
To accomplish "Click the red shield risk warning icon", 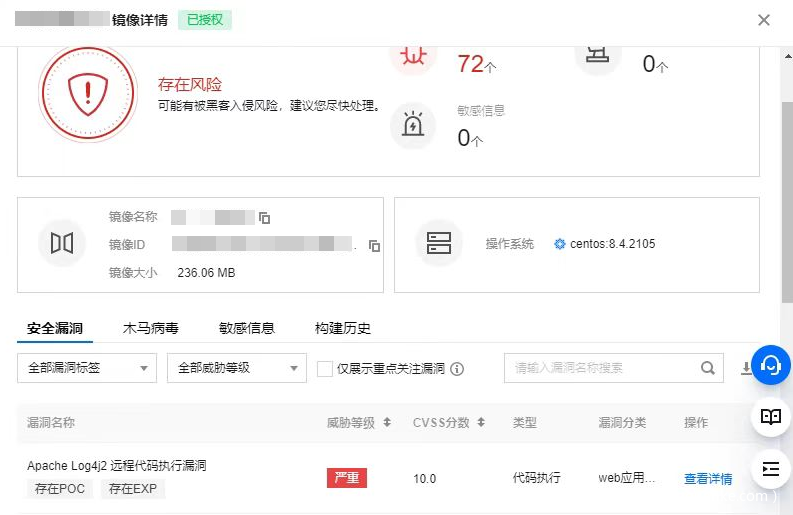I will [x=87, y=93].
